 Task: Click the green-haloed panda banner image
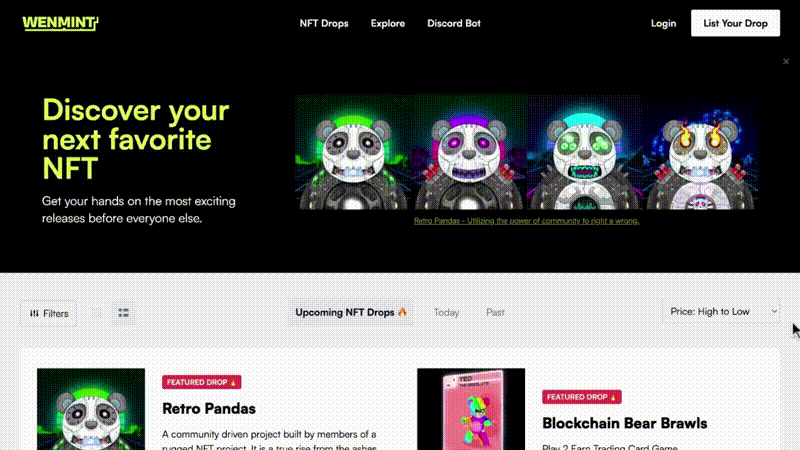pyautogui.click(x=353, y=152)
